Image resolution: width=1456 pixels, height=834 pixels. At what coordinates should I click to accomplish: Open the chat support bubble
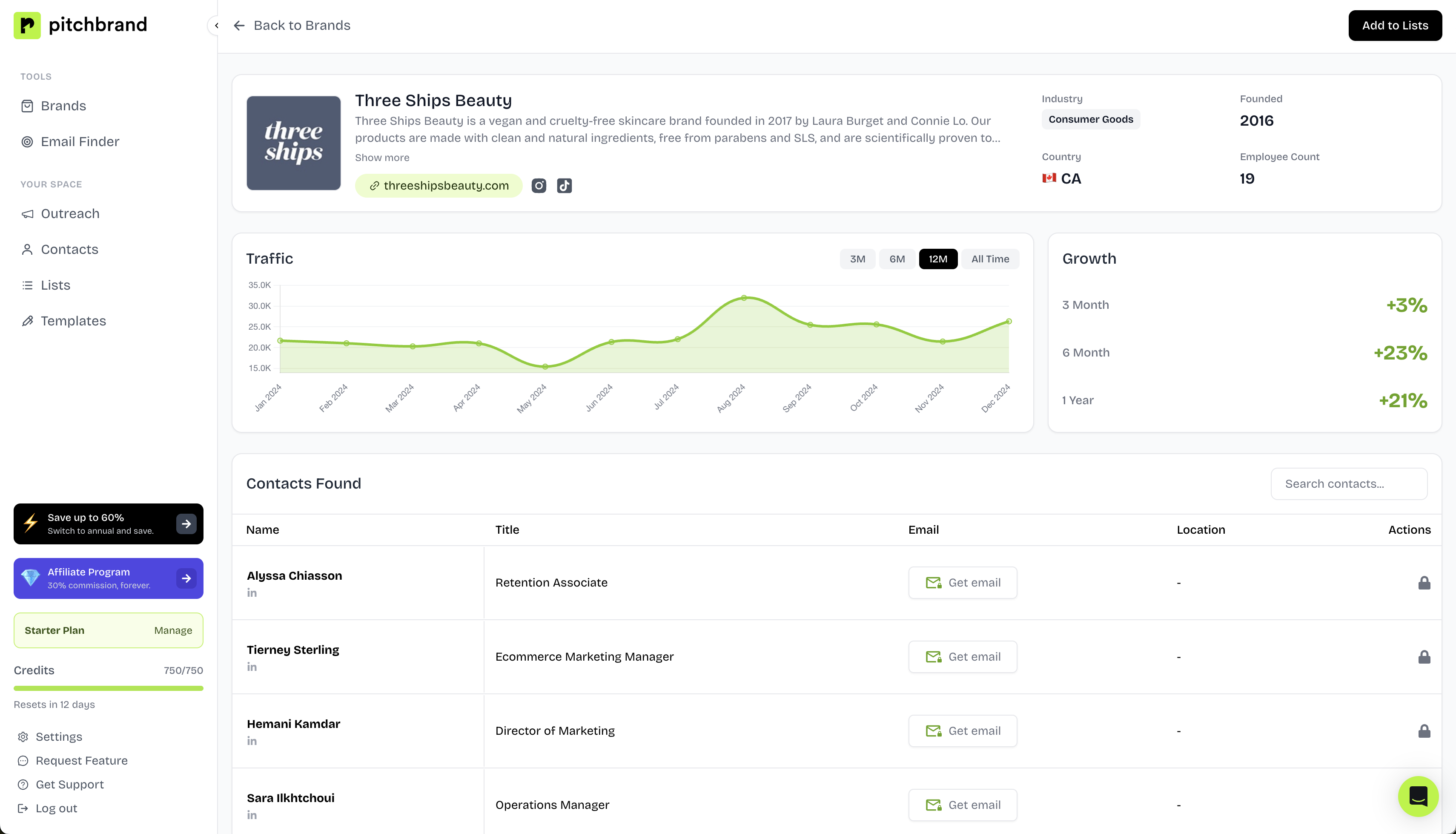point(1418,796)
